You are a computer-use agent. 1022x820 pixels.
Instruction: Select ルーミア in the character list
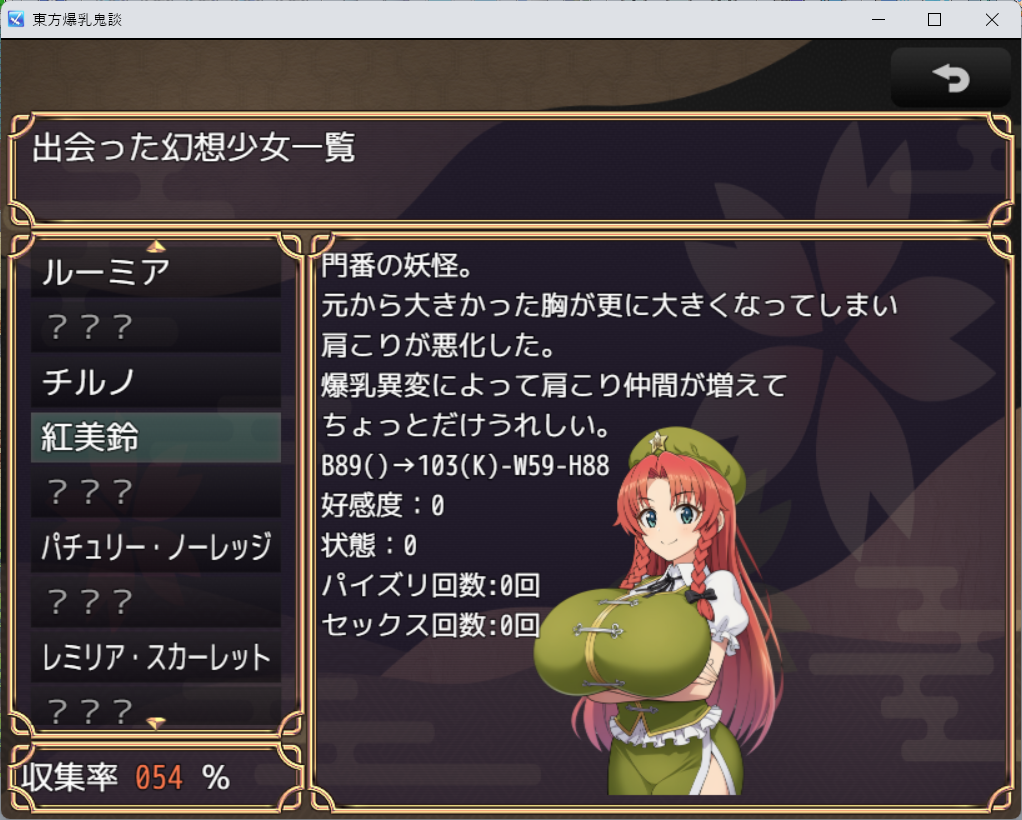click(x=156, y=272)
